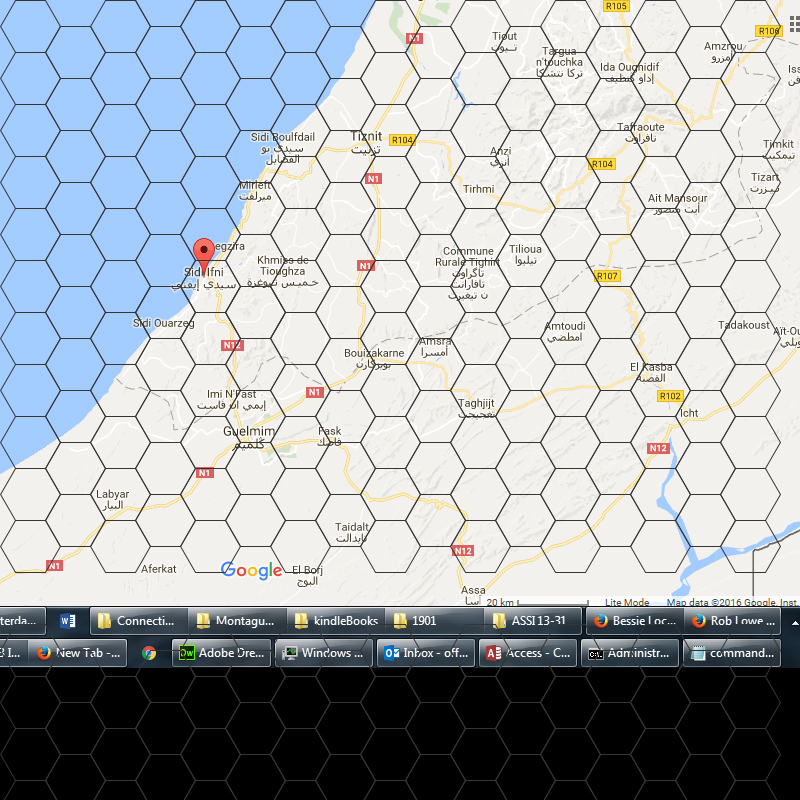800x800 pixels.
Task: Open the Outlook Inbox taskbar button
Action: point(426,653)
